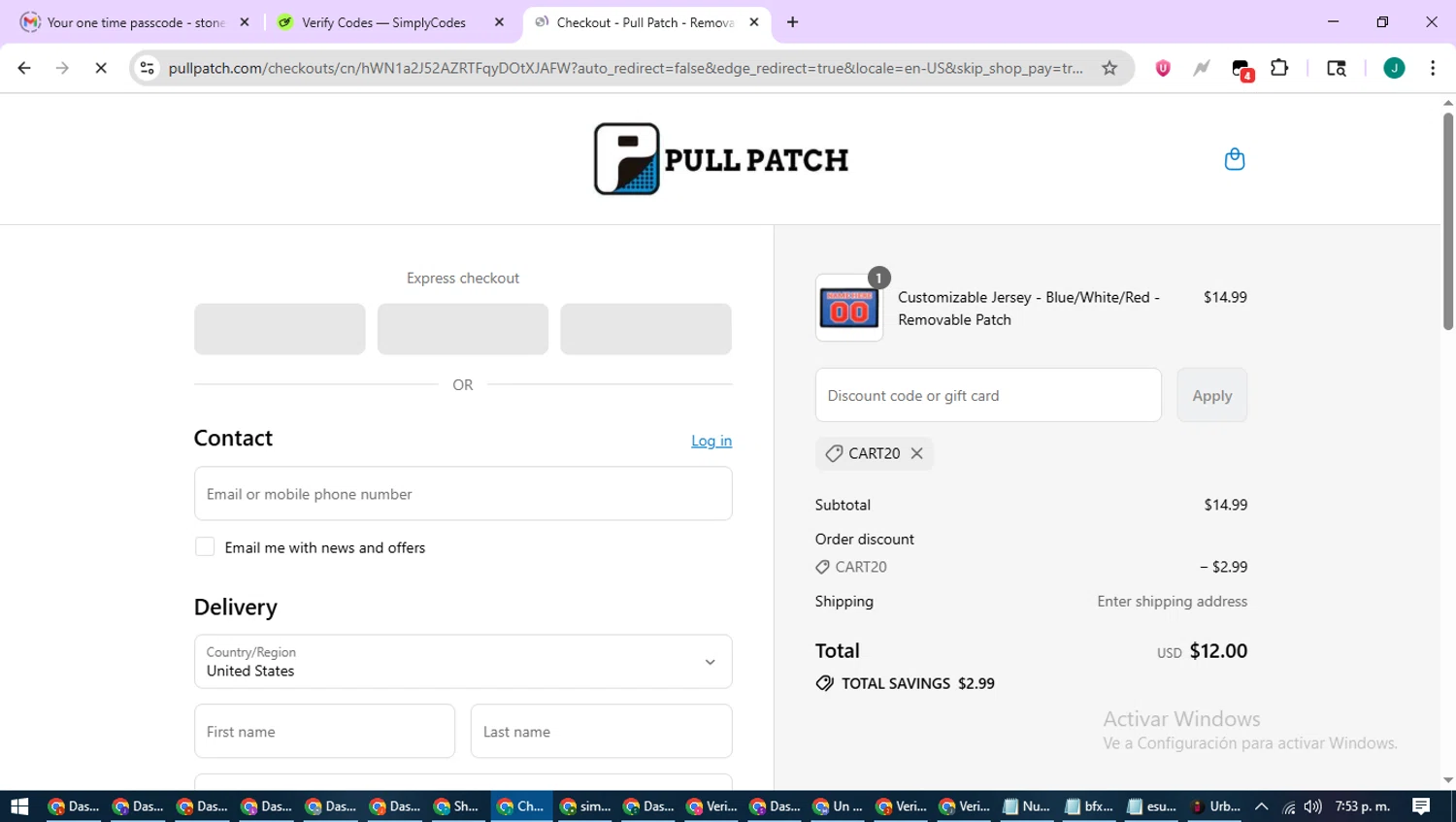Remove the CART20 discount code tag
The height and width of the screenshot is (822, 1456).
(916, 453)
